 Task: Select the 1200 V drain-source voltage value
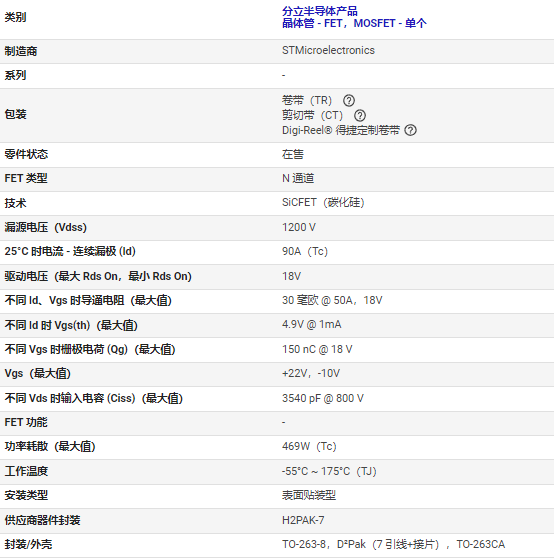(x=299, y=227)
